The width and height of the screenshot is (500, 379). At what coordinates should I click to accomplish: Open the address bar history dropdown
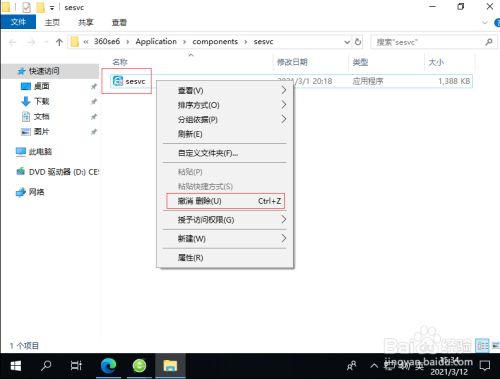(x=347, y=42)
